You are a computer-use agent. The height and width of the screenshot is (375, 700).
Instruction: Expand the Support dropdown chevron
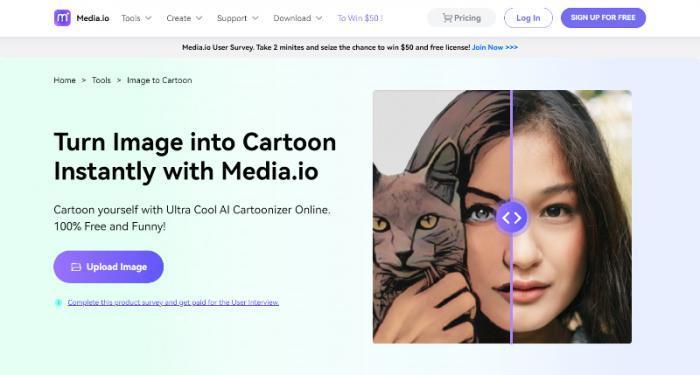pyautogui.click(x=255, y=18)
